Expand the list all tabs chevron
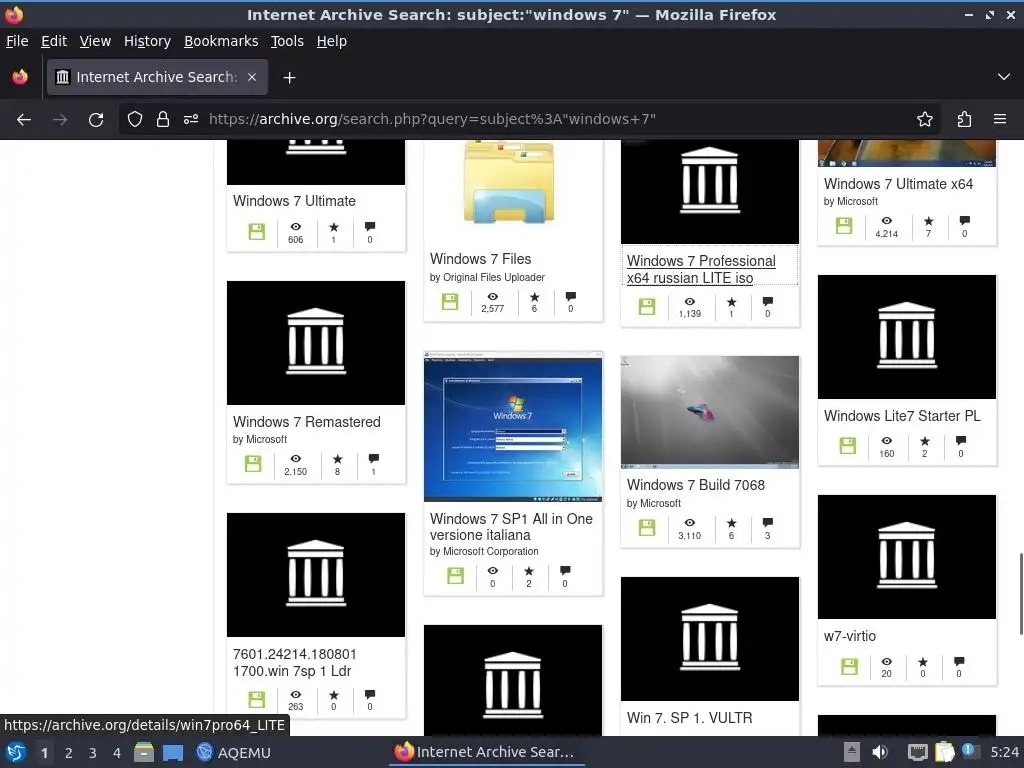The height and width of the screenshot is (768, 1024). coord(1004,77)
